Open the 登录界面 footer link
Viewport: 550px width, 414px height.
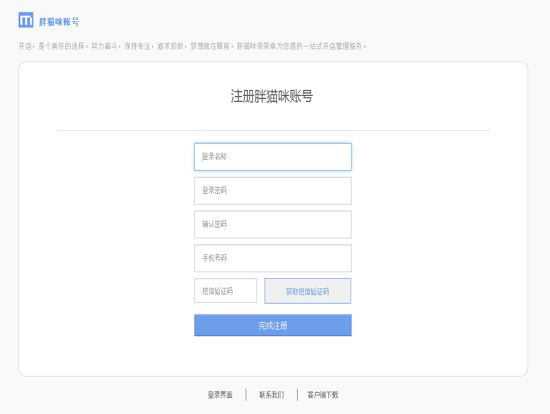tap(220, 395)
